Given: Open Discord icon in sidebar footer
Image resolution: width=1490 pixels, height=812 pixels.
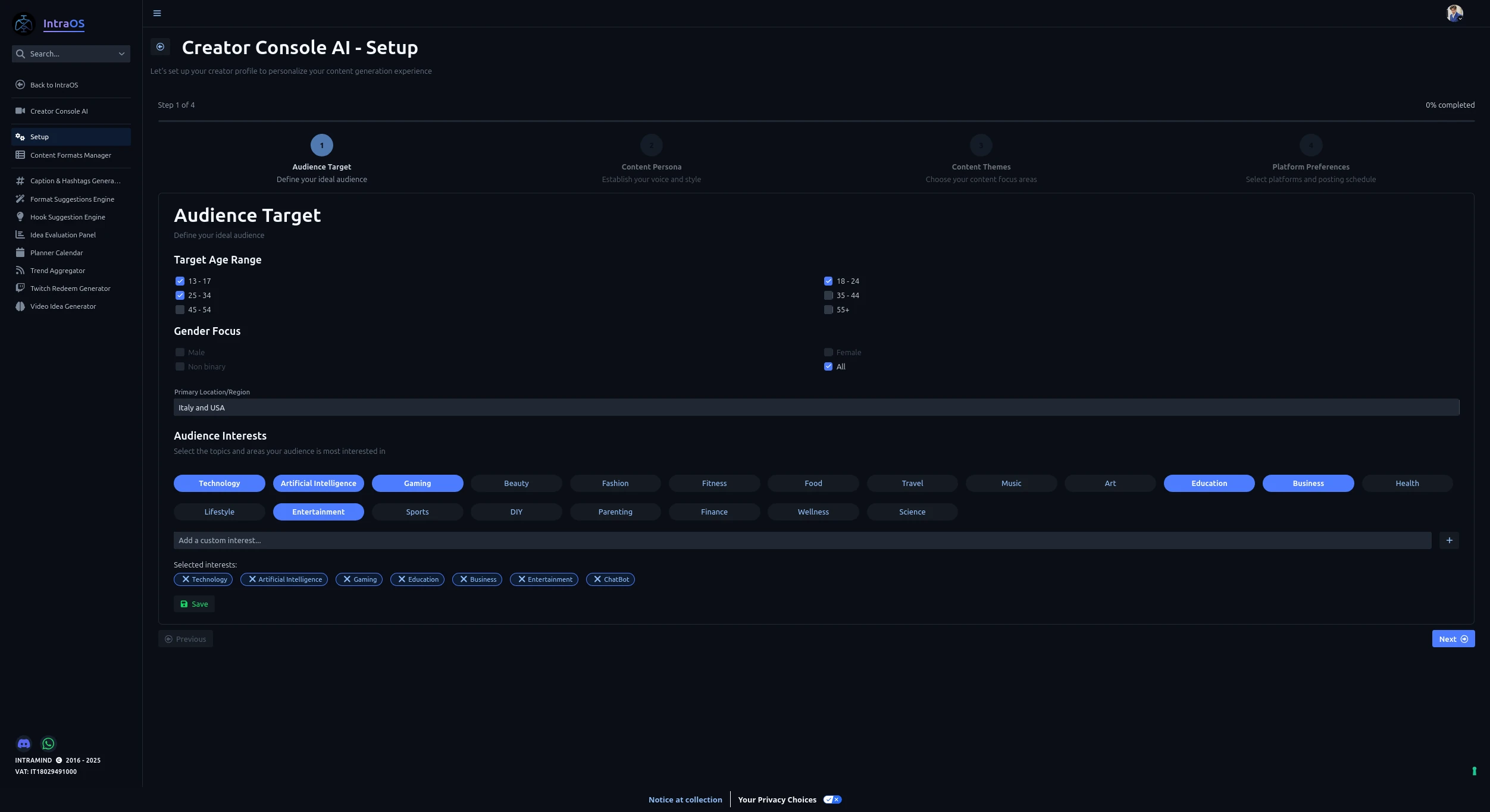Looking at the screenshot, I should [24, 744].
